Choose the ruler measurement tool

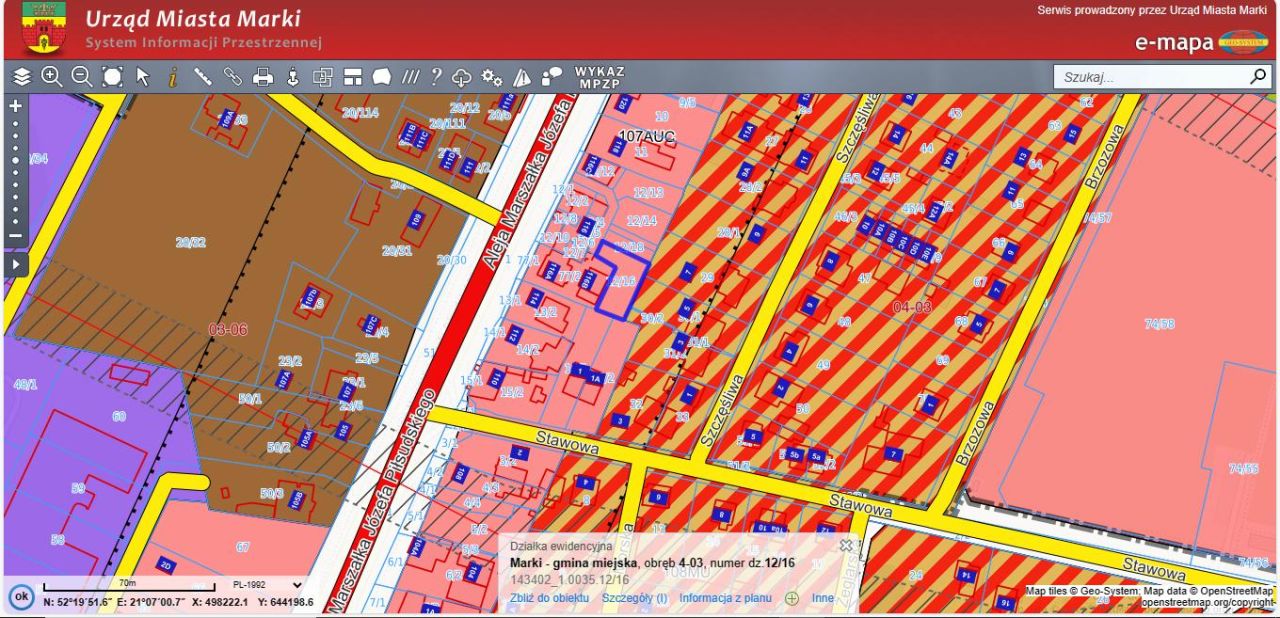[x=203, y=77]
